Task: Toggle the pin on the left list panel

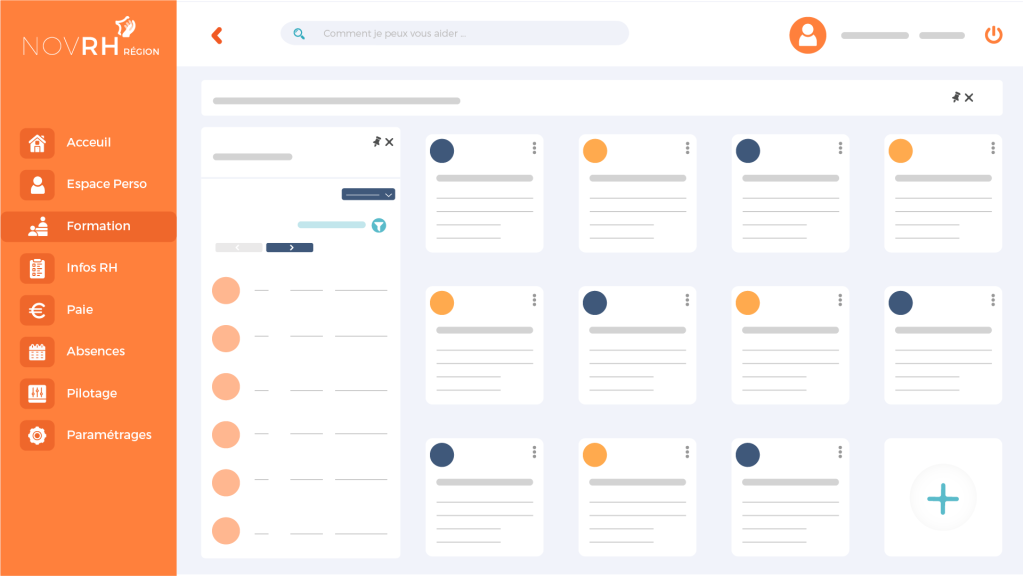Action: (x=376, y=142)
